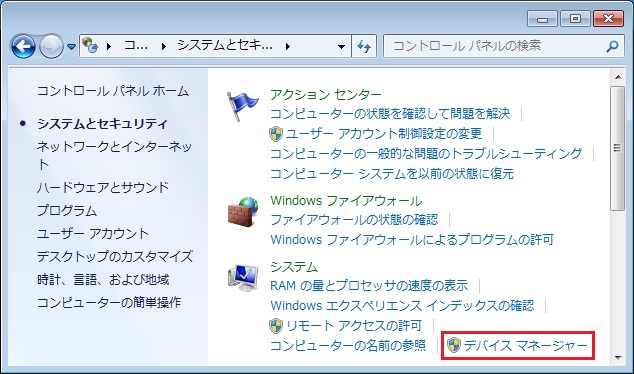Click shield icon beside ユーザー アカウント制御設定の変更
This screenshot has width=634, height=374.
[x=276, y=133]
